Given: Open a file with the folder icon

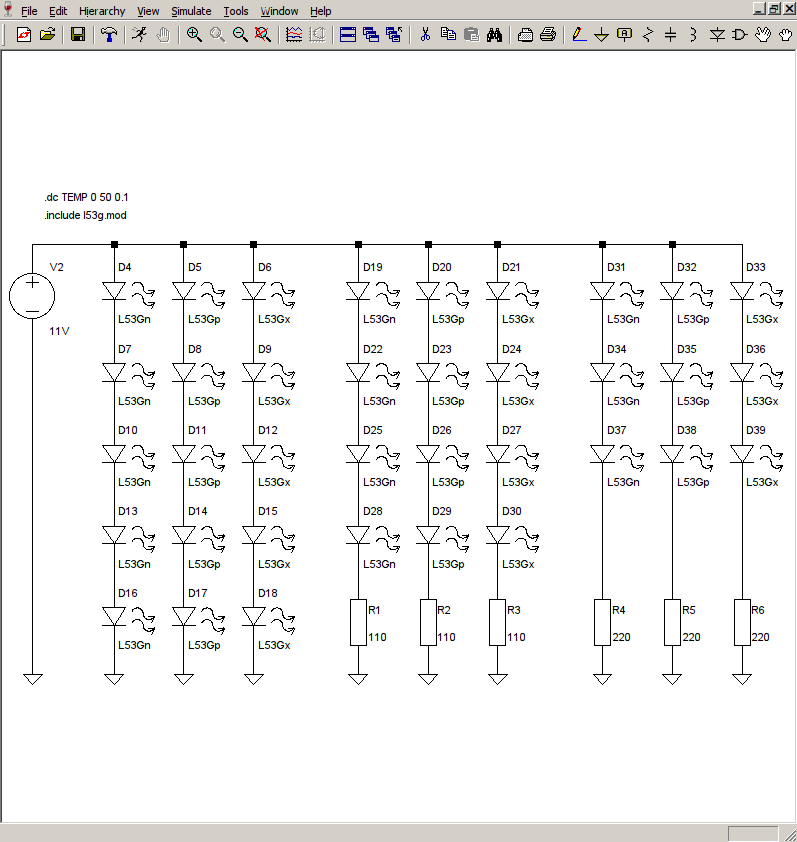Looking at the screenshot, I should point(47,35).
